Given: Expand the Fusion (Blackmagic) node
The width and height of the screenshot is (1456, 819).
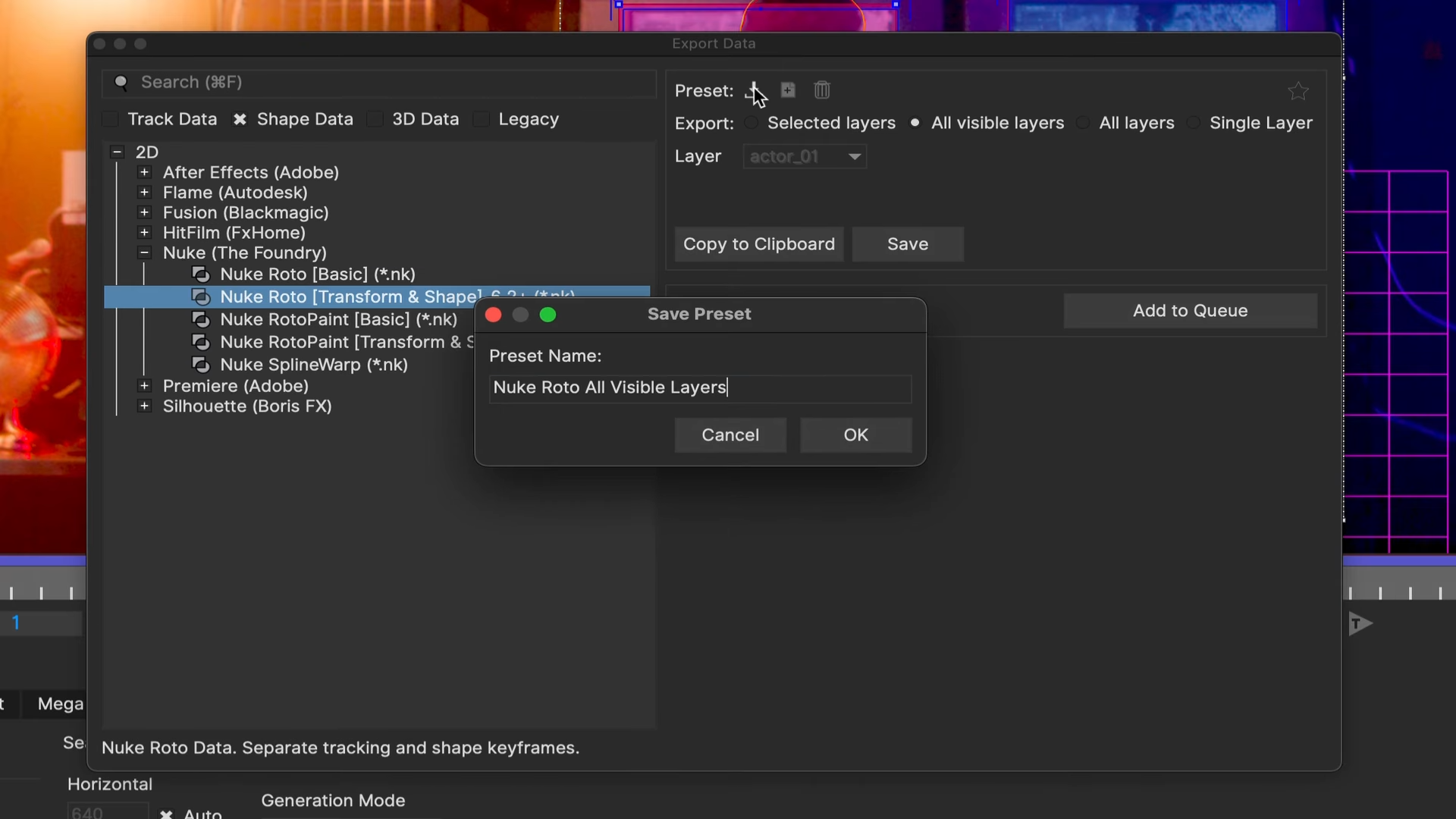Looking at the screenshot, I should (144, 212).
